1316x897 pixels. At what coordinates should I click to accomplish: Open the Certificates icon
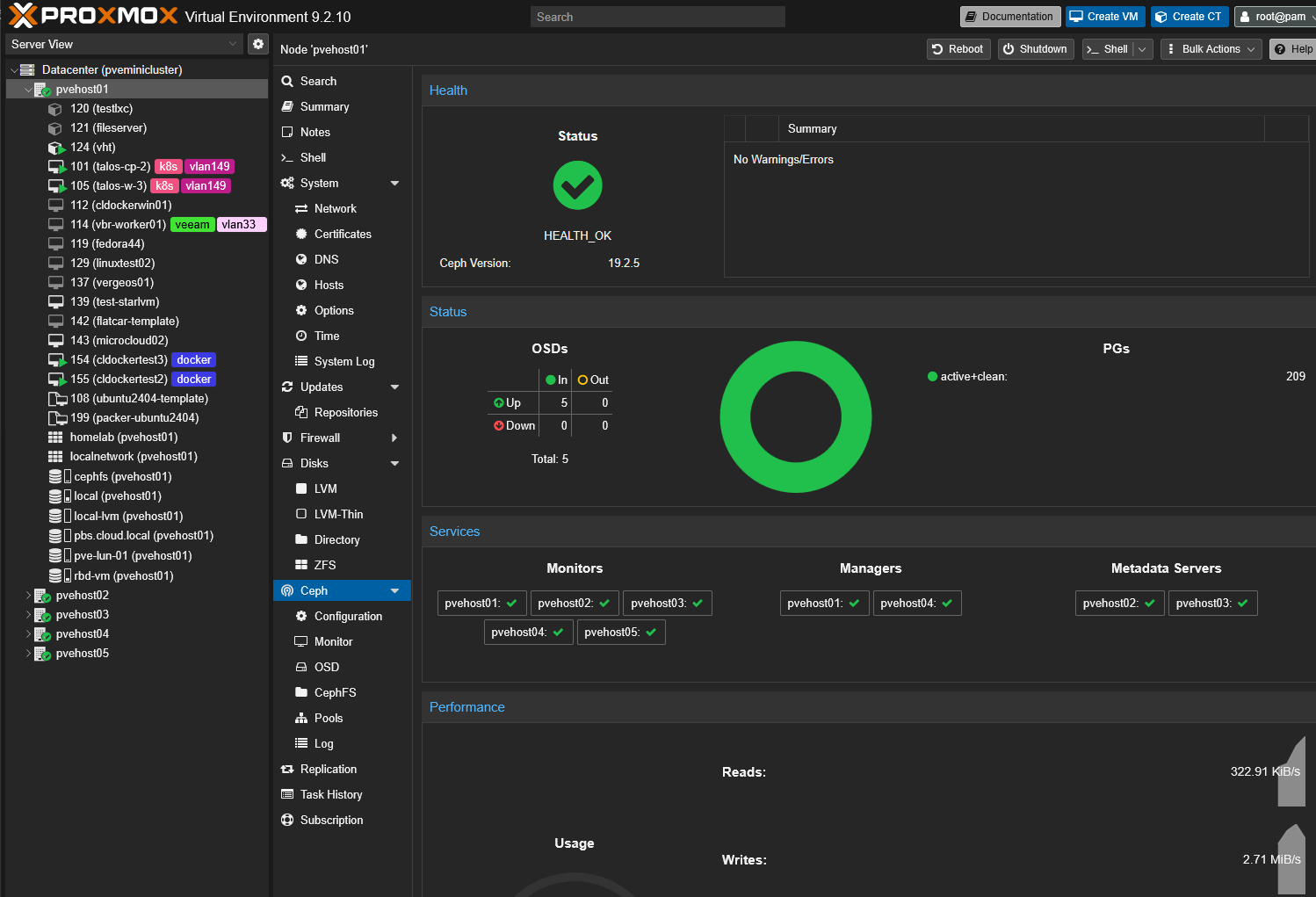pos(301,234)
